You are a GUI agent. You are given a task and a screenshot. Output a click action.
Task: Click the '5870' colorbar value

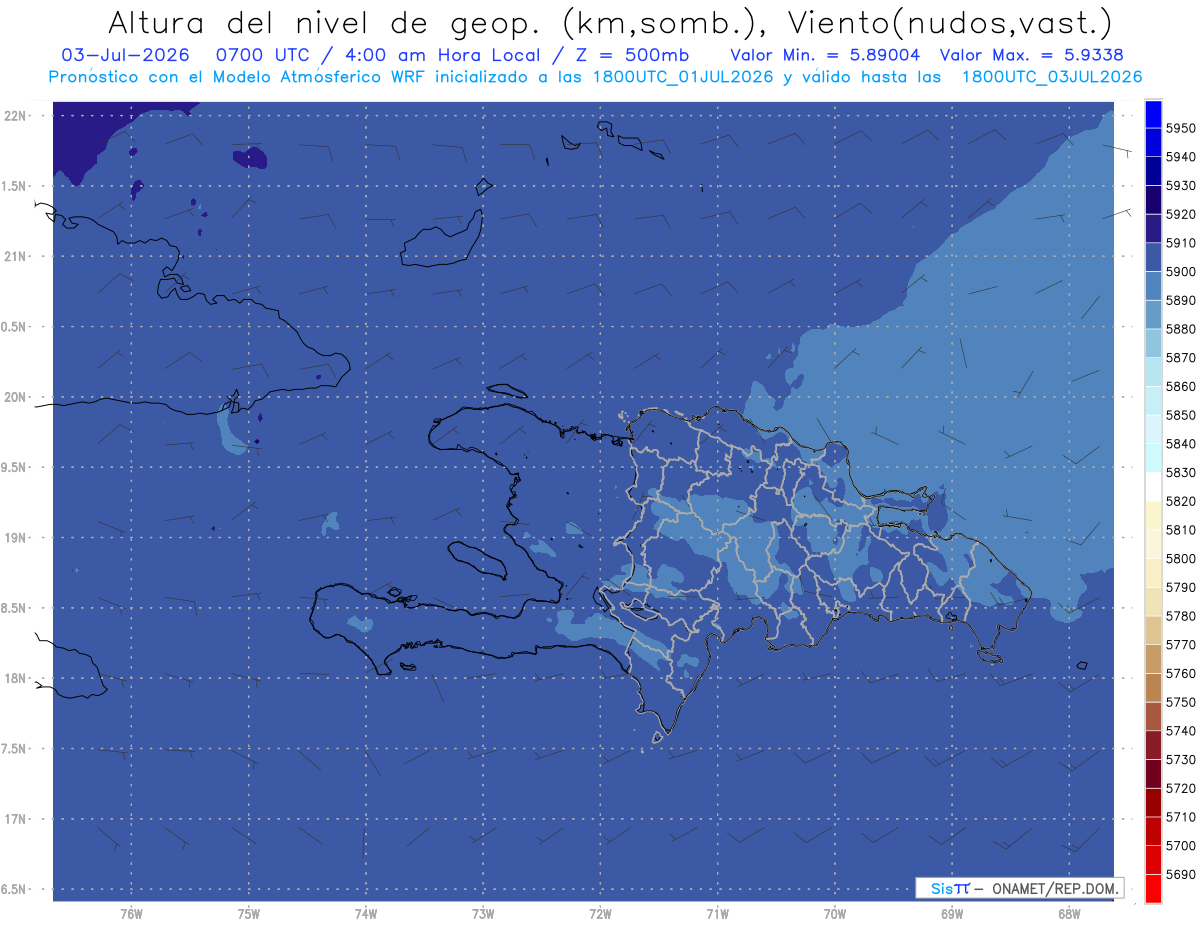coord(1180,357)
